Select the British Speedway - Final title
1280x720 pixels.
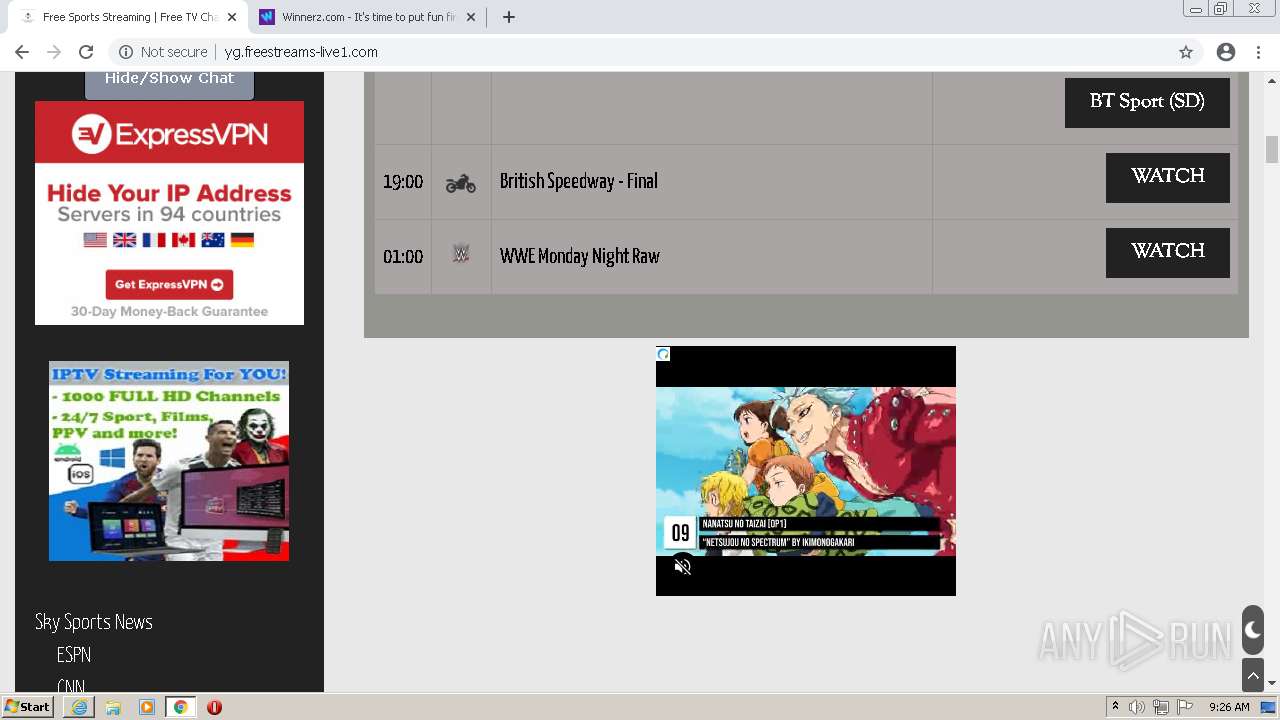tap(578, 181)
